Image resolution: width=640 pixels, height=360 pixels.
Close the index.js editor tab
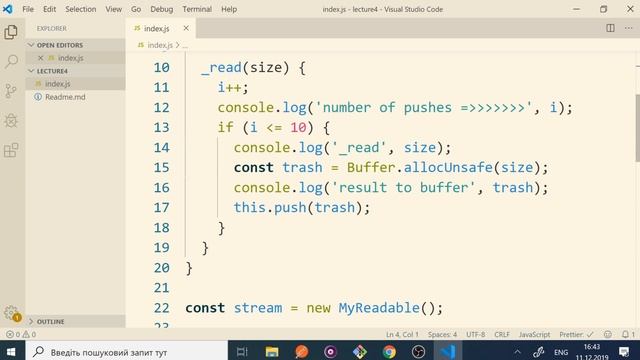click(186, 28)
